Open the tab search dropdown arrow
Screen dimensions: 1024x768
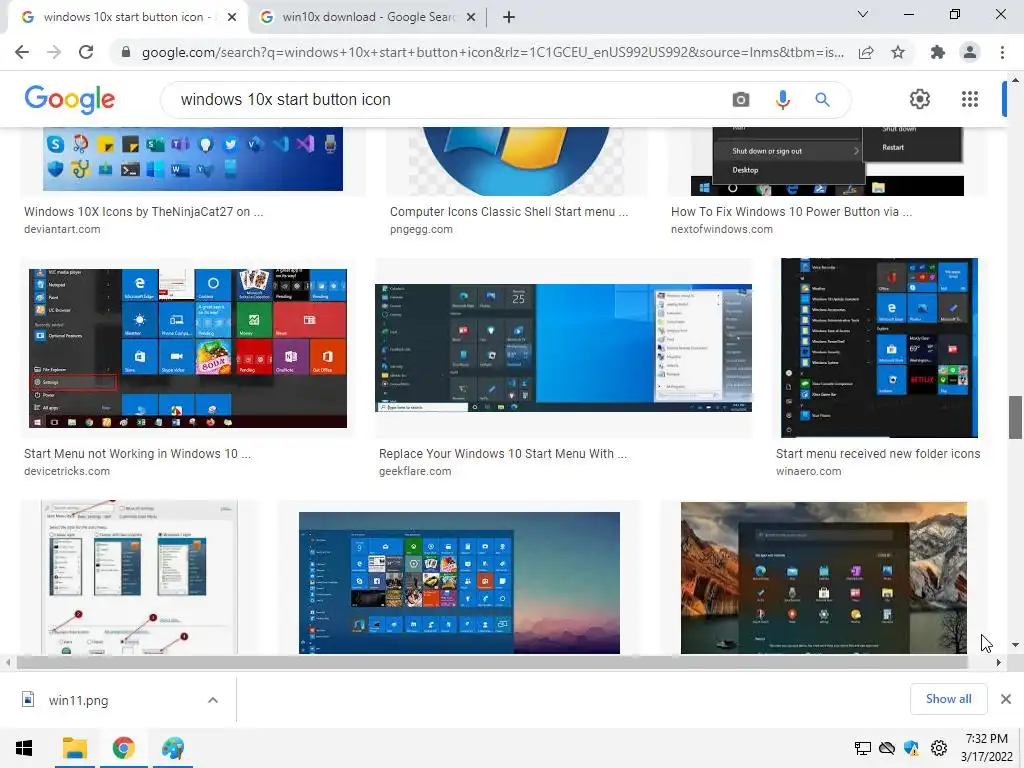point(863,14)
